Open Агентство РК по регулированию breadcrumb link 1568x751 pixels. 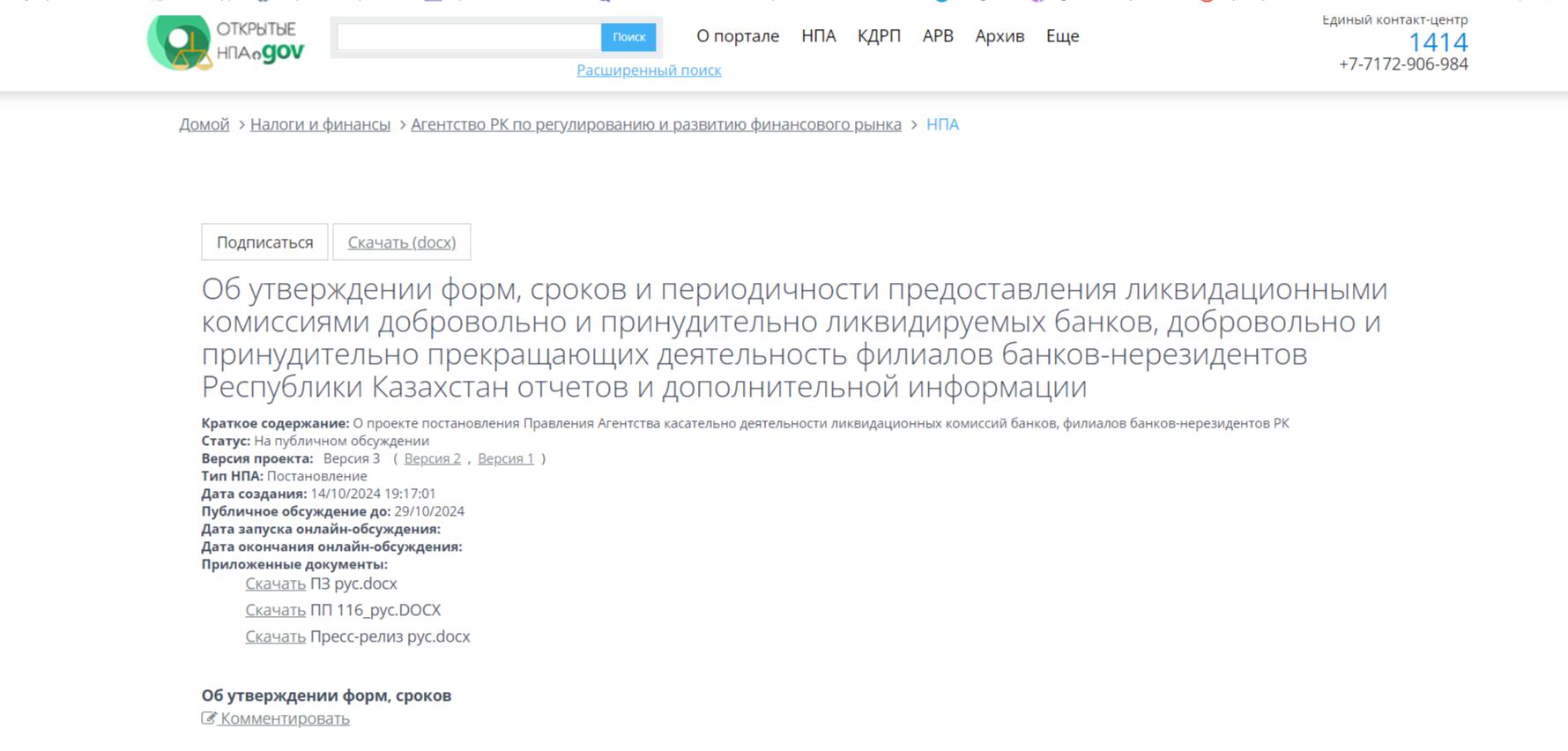656,124
